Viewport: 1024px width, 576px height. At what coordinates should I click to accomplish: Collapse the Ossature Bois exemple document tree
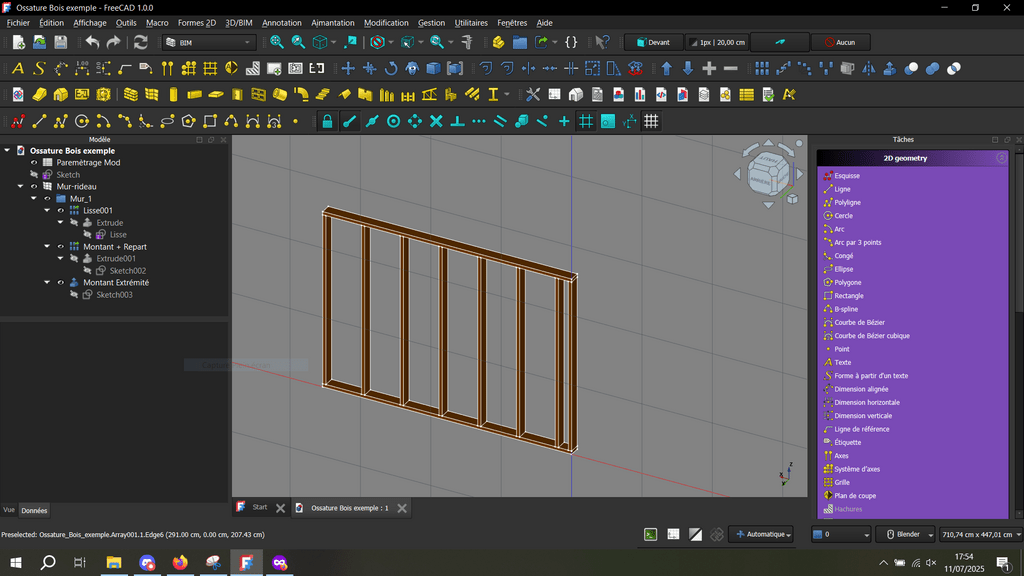click(x=7, y=151)
